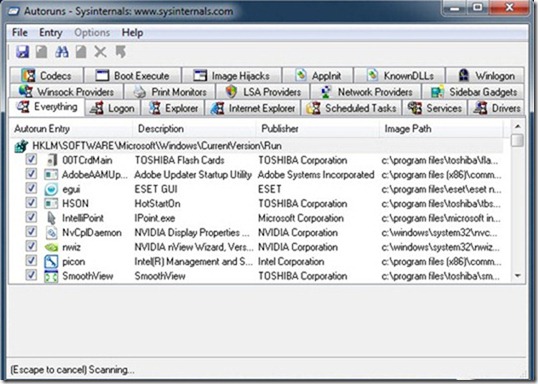Click the Delete X toolbar icon
The width and height of the screenshot is (538, 384).
(101, 52)
